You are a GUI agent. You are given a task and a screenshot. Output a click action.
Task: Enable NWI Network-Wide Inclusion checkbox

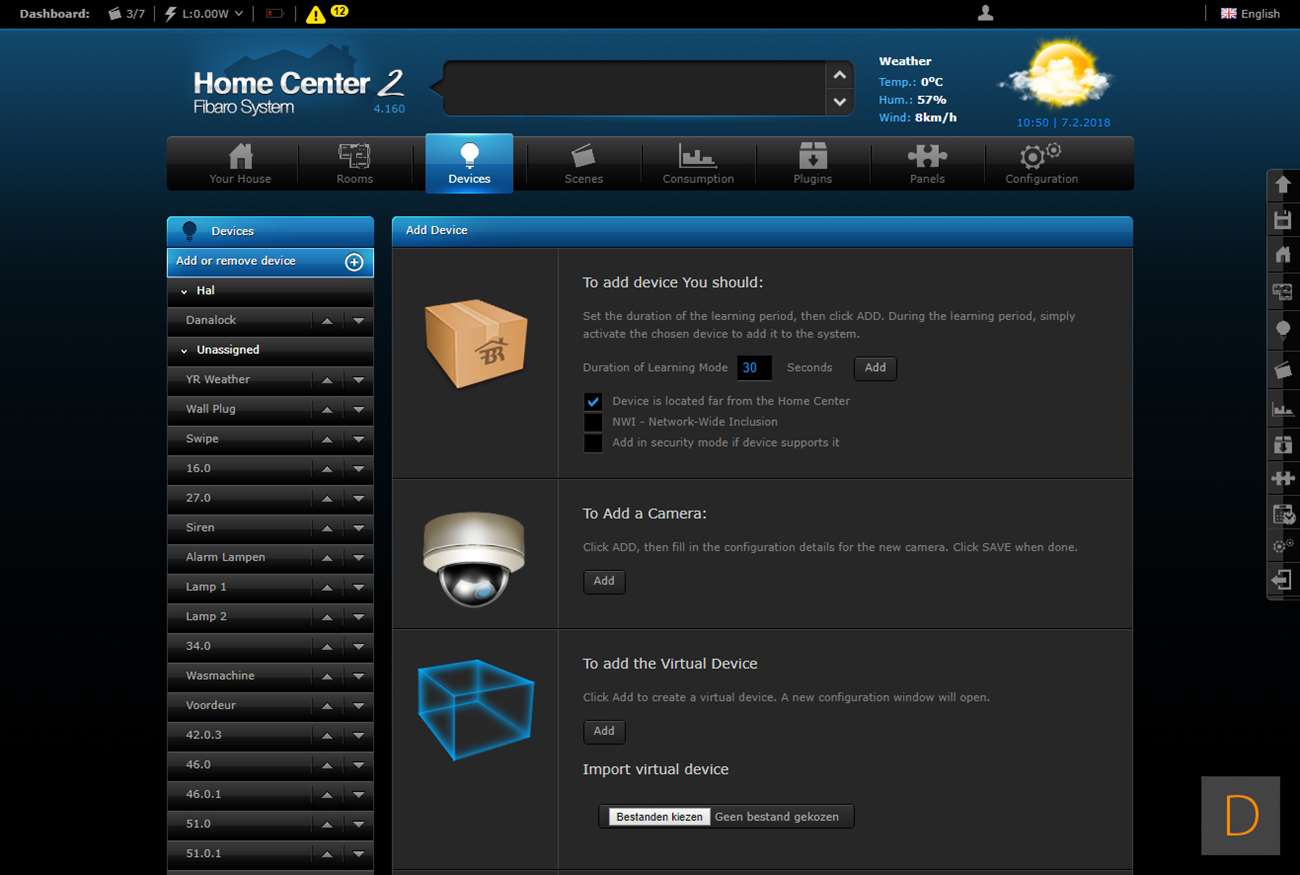593,422
